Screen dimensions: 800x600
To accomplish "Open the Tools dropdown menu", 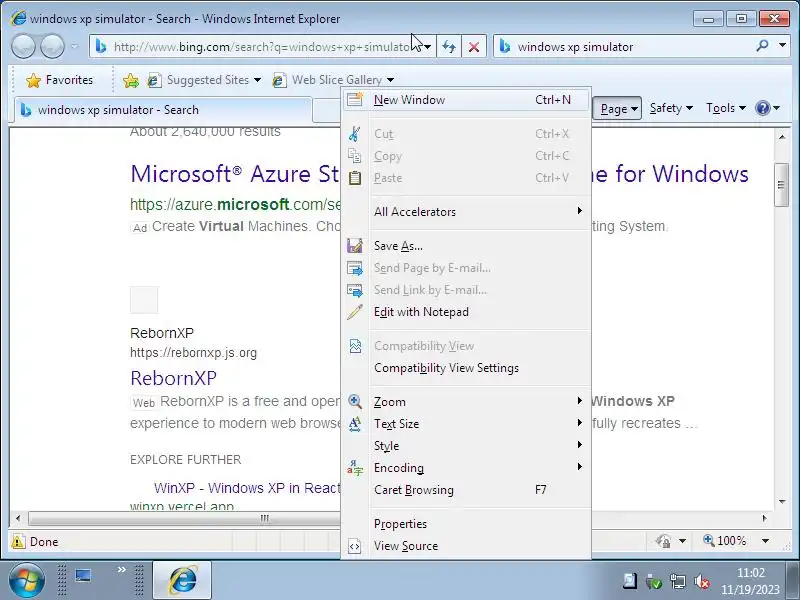I will 726,108.
